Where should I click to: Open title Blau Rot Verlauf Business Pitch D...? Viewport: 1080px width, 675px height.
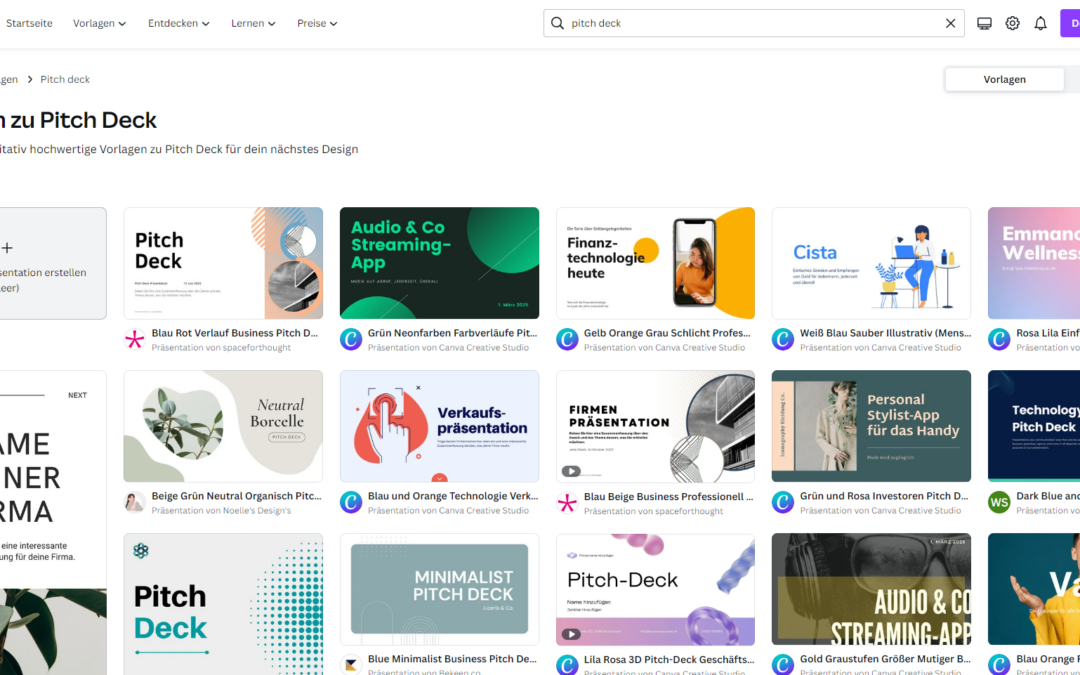tap(235, 333)
